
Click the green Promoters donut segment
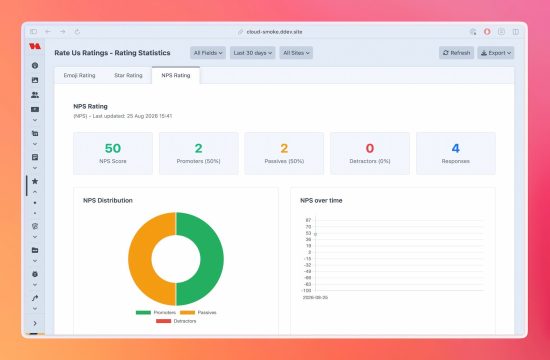tap(212, 259)
